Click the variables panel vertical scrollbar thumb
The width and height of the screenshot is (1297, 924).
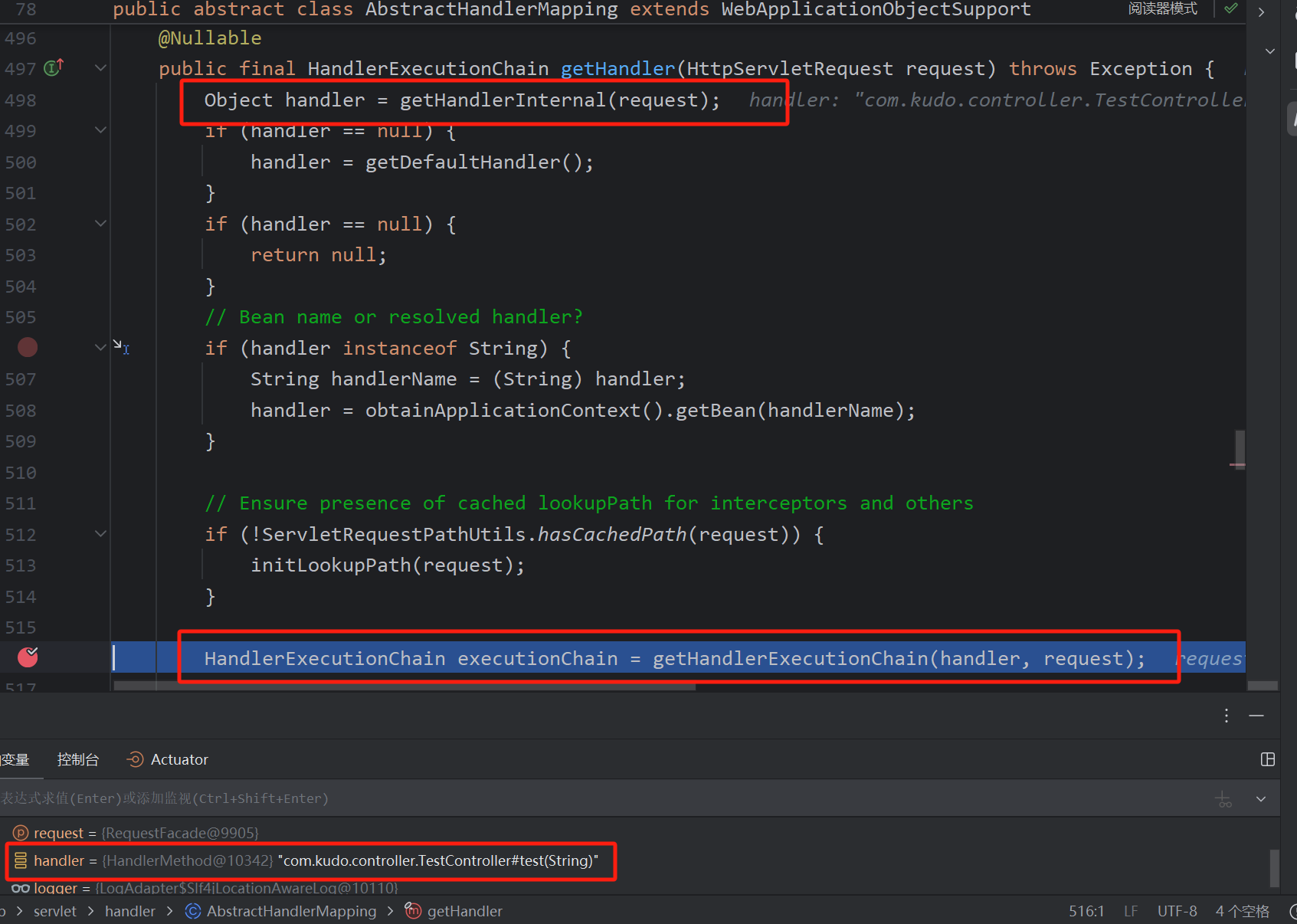(1274, 868)
